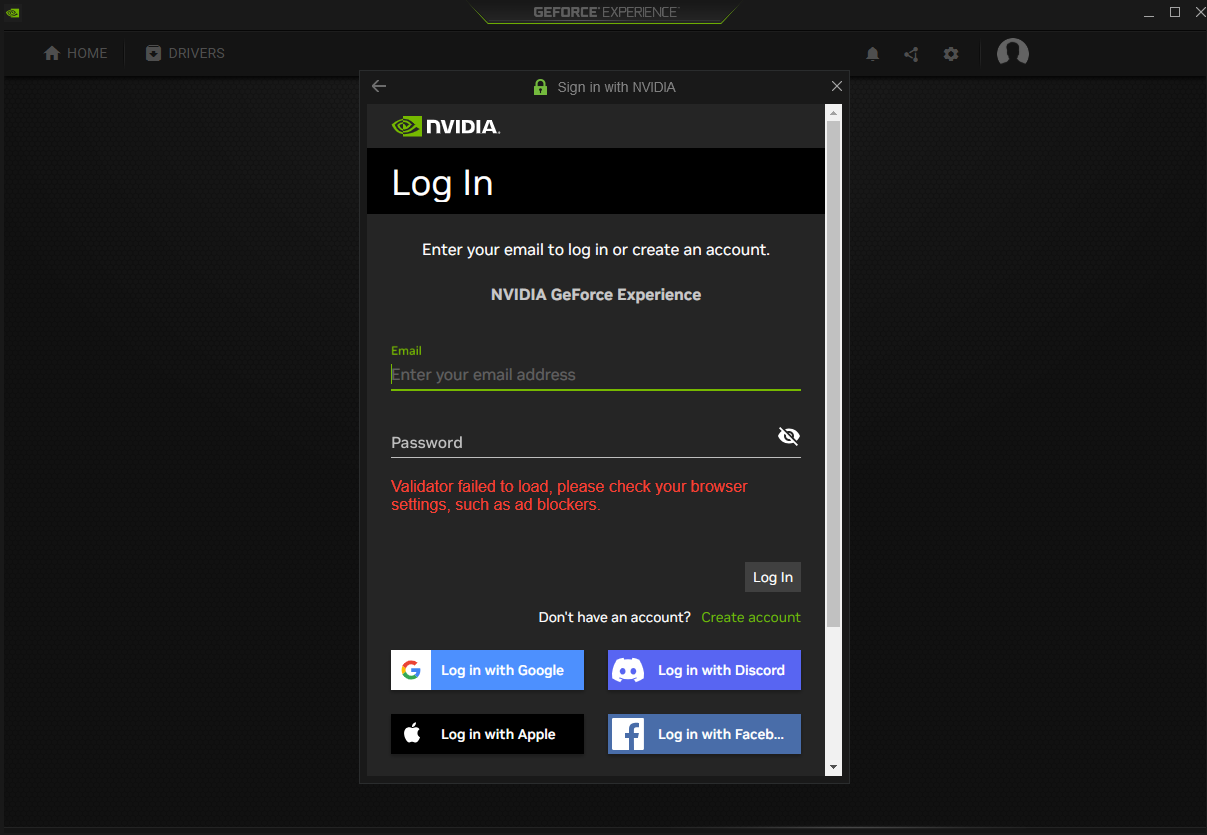The height and width of the screenshot is (835, 1207).
Task: Click the share icon in toolbar
Action: point(911,54)
